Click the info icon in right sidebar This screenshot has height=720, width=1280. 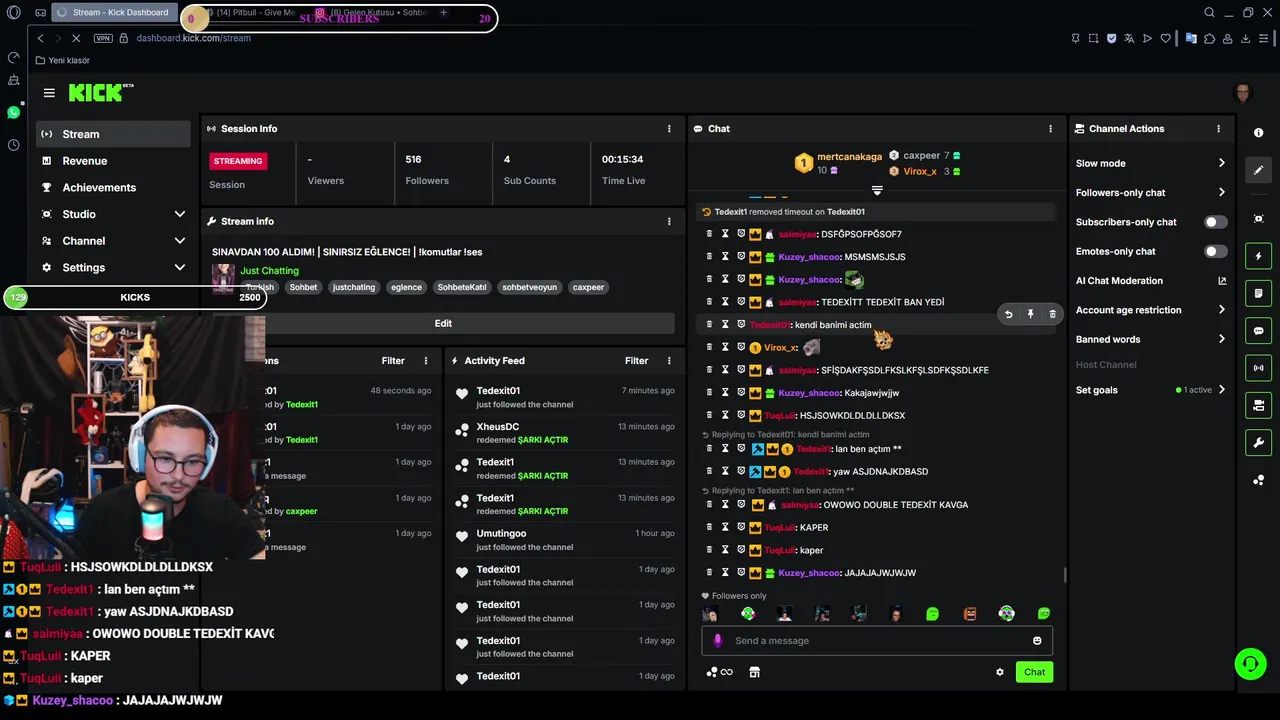point(1258,133)
